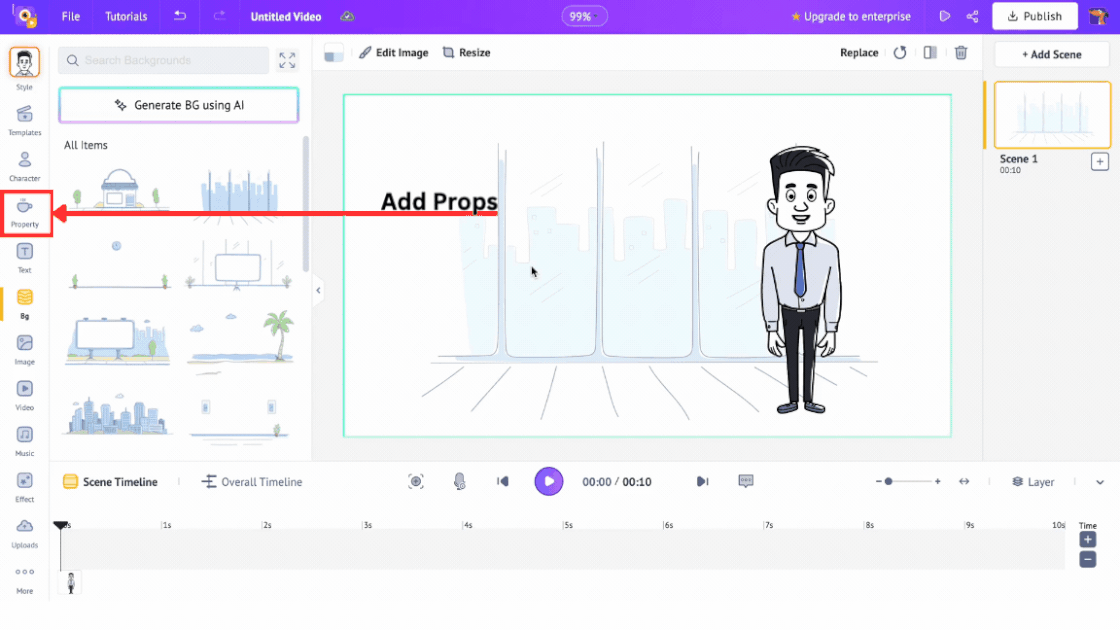Click the delete trash icon
Viewport: 1120px width, 630px height.
pos(961,53)
